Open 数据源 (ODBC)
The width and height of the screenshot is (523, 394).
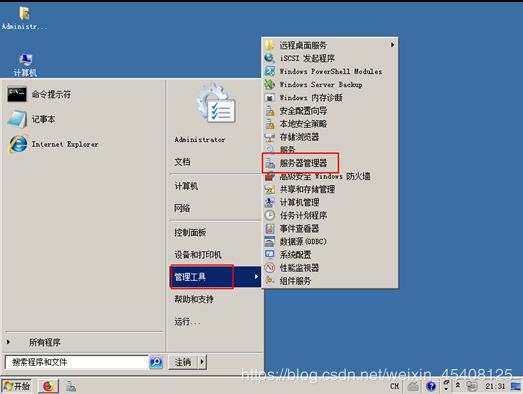[x=330, y=242]
